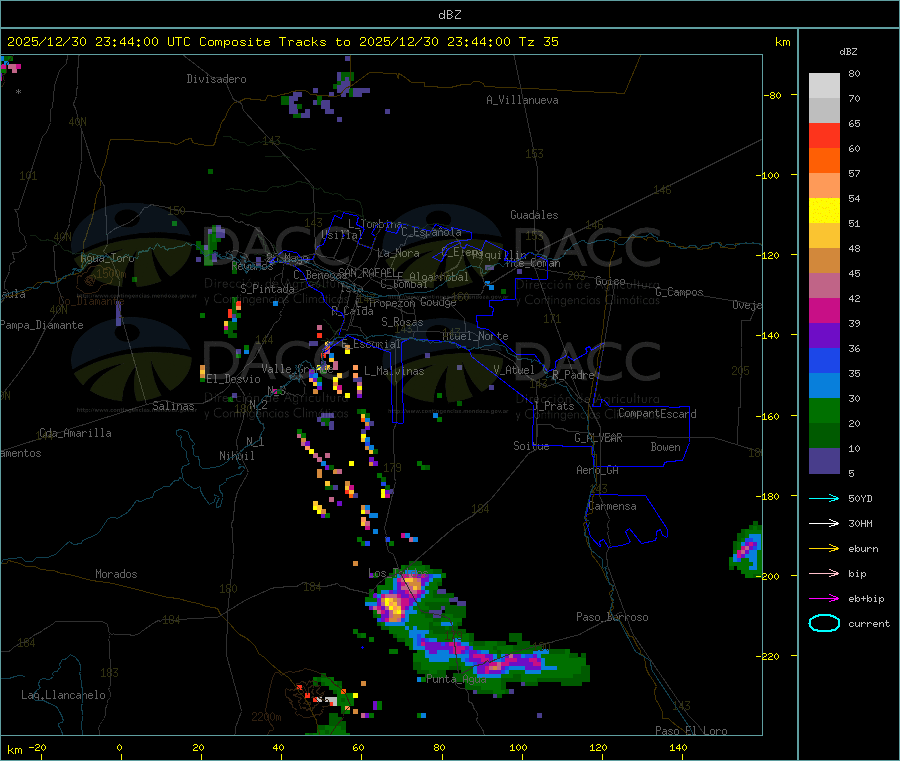The height and width of the screenshot is (761, 900).
Task: Select the 'Guadales' place label
Action: pyautogui.click(x=534, y=215)
